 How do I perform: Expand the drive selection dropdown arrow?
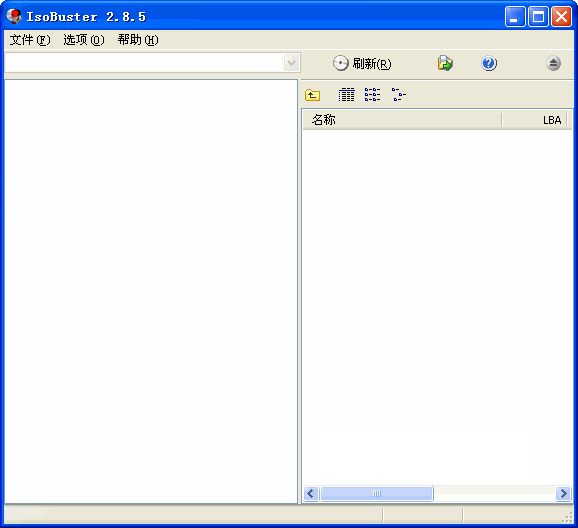pyautogui.click(x=291, y=63)
